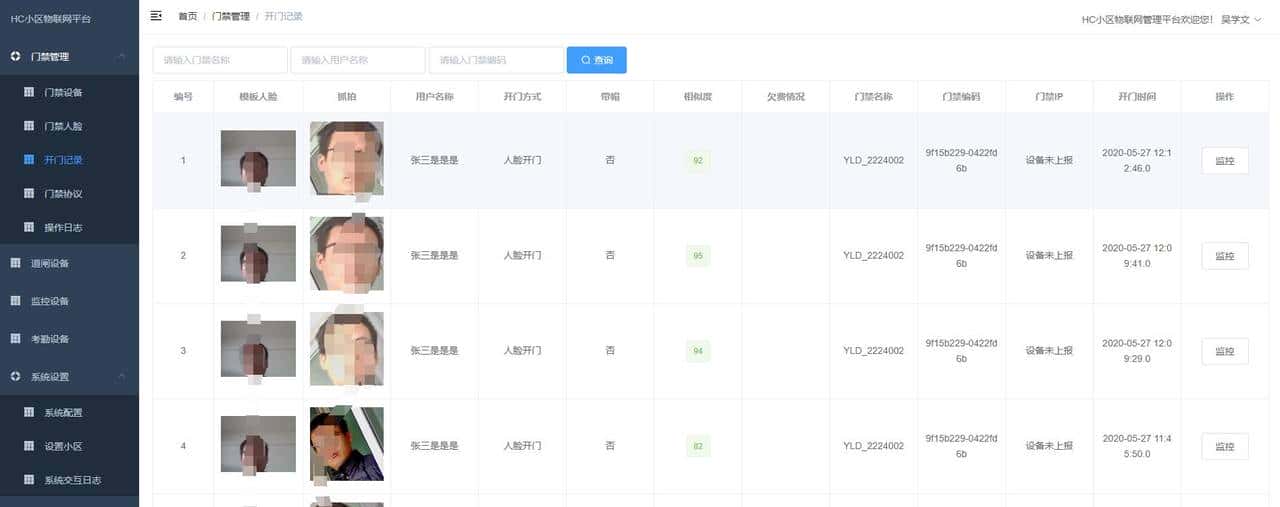Click the grid icon beside 考勤设备
1280x507 pixels.
tap(15, 339)
